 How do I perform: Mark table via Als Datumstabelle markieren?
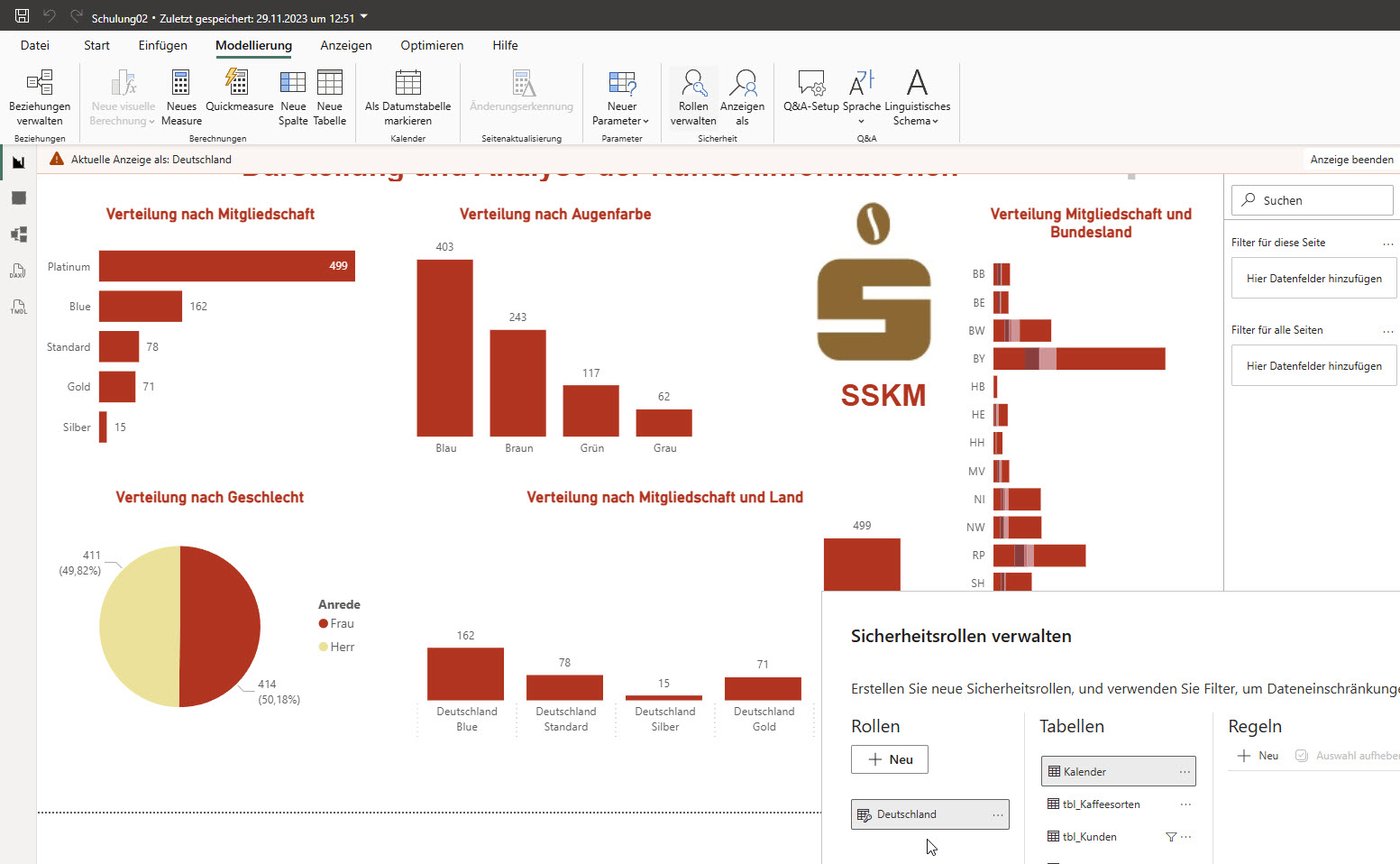407,97
